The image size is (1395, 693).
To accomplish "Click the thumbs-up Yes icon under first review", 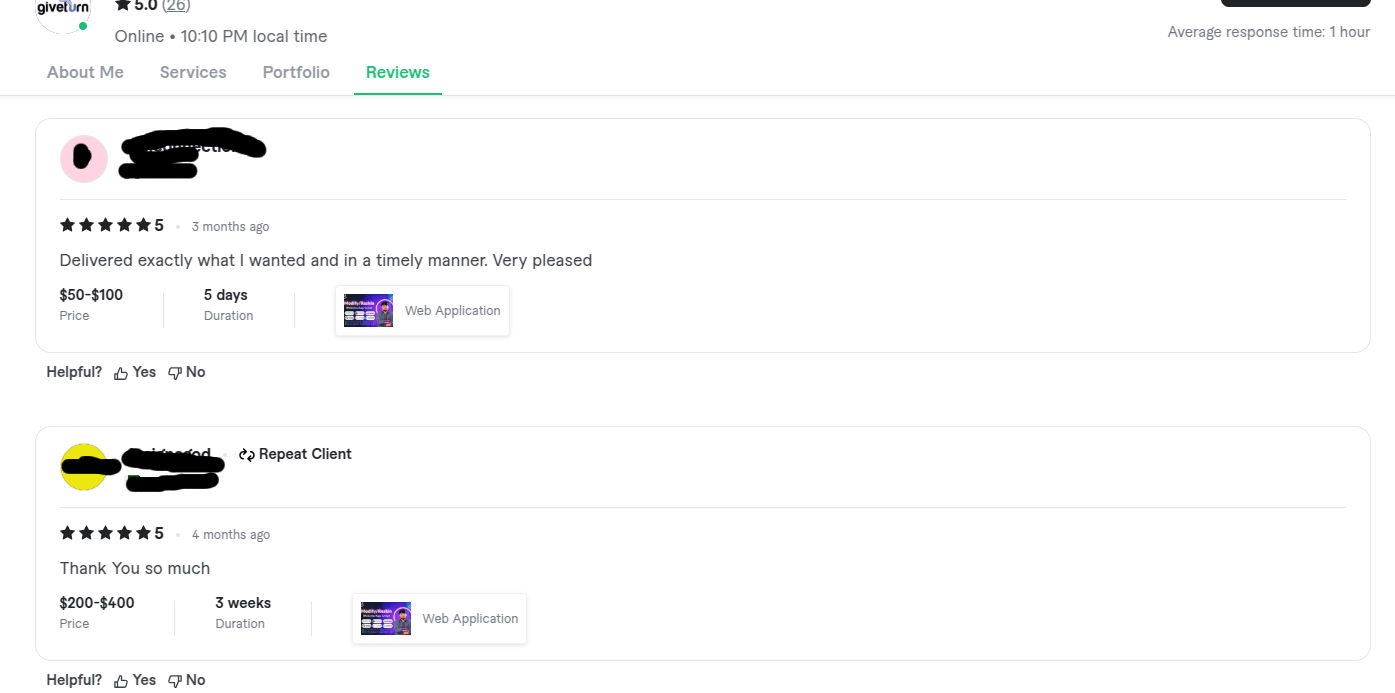I will click(x=121, y=373).
